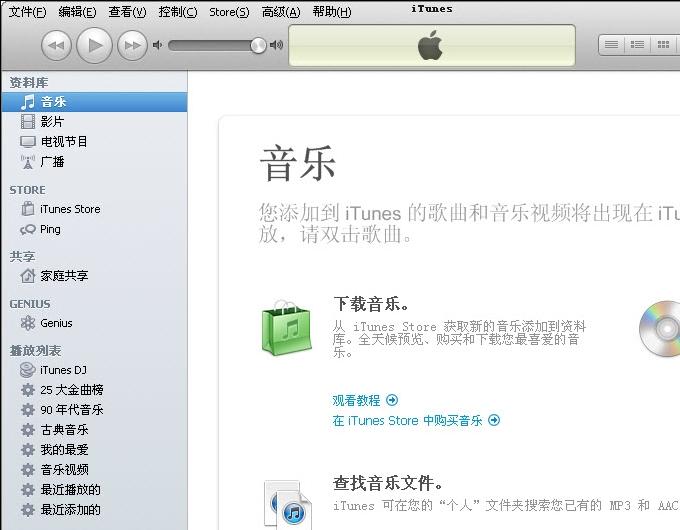
Task: Open the Store(S) menu
Action: tap(229, 12)
